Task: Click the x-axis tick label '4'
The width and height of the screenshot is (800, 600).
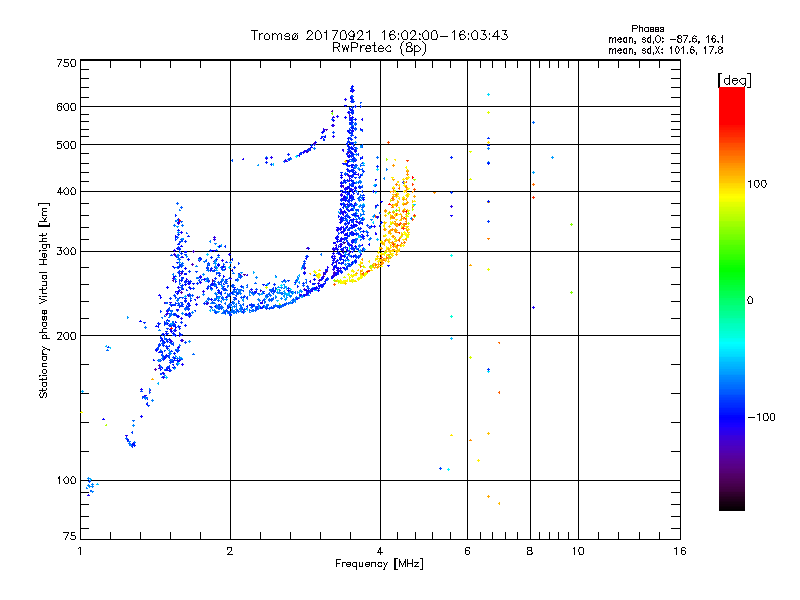Action: click(380, 551)
